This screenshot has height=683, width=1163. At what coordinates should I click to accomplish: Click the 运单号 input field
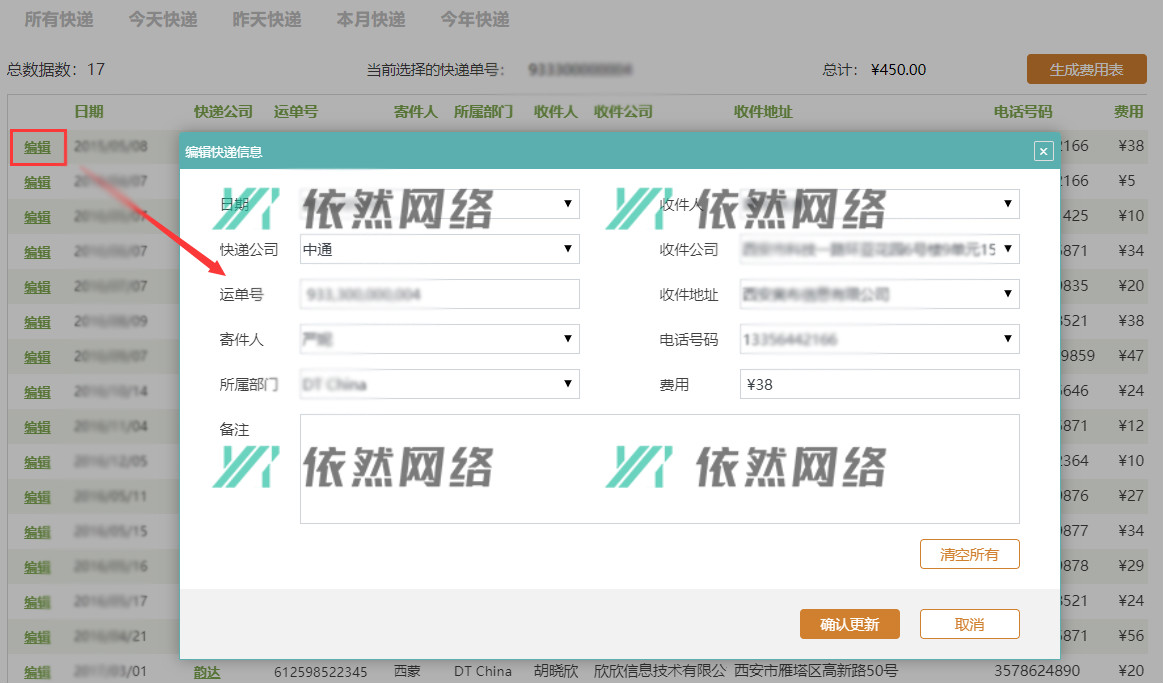[x=439, y=294]
